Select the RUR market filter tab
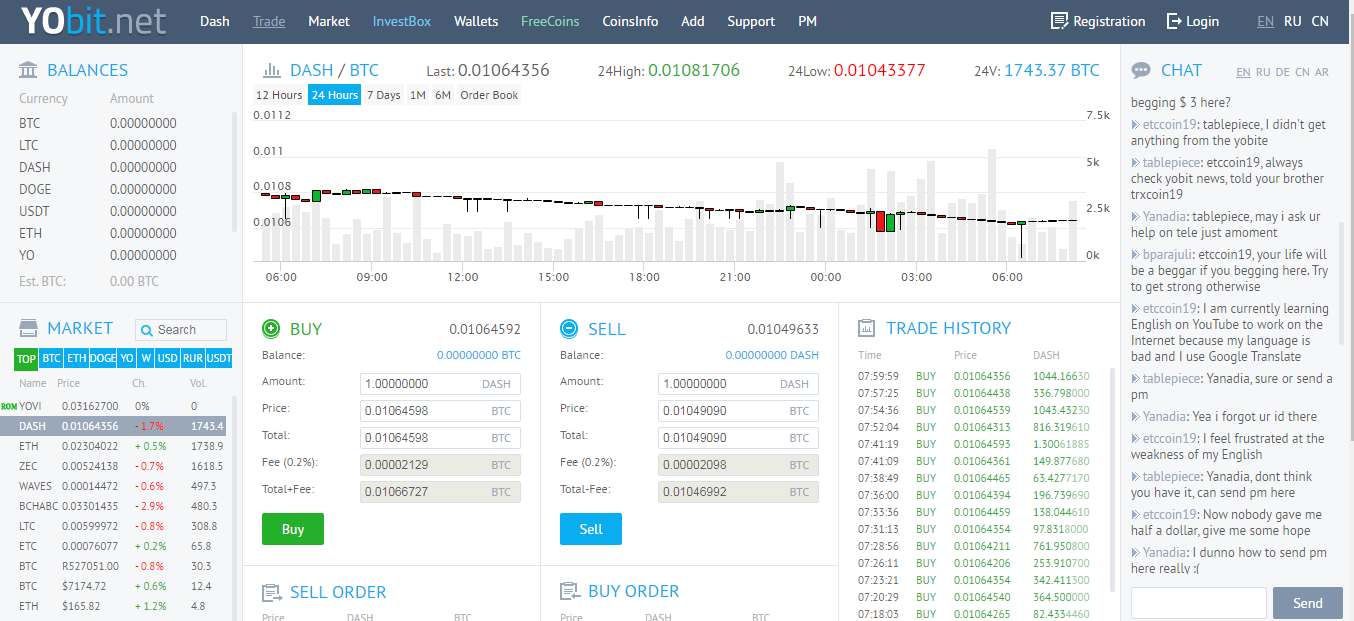1354x621 pixels. tap(192, 358)
